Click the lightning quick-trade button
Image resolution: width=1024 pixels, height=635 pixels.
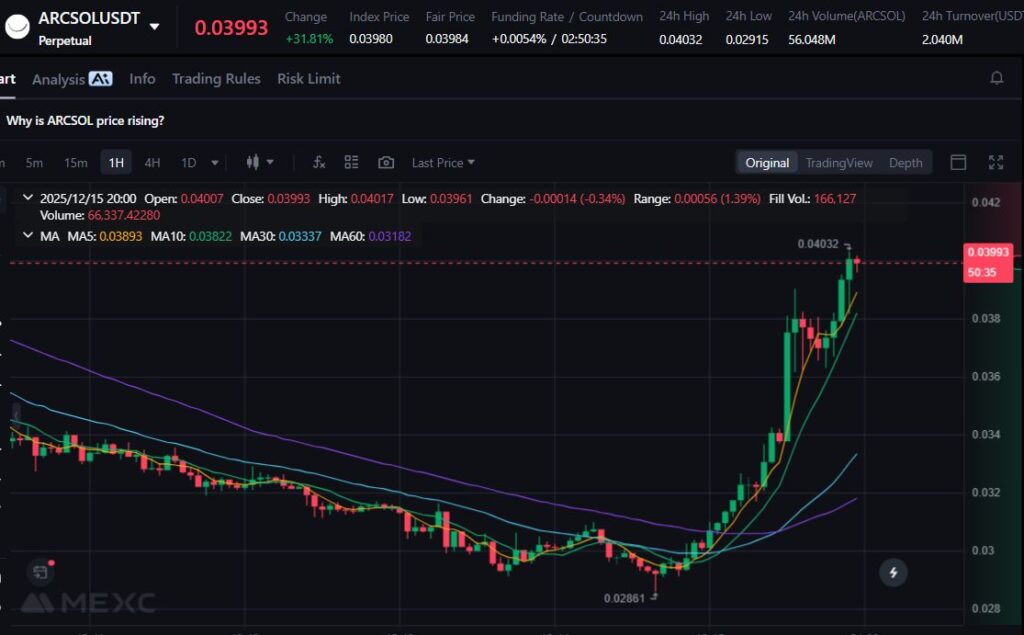click(893, 572)
